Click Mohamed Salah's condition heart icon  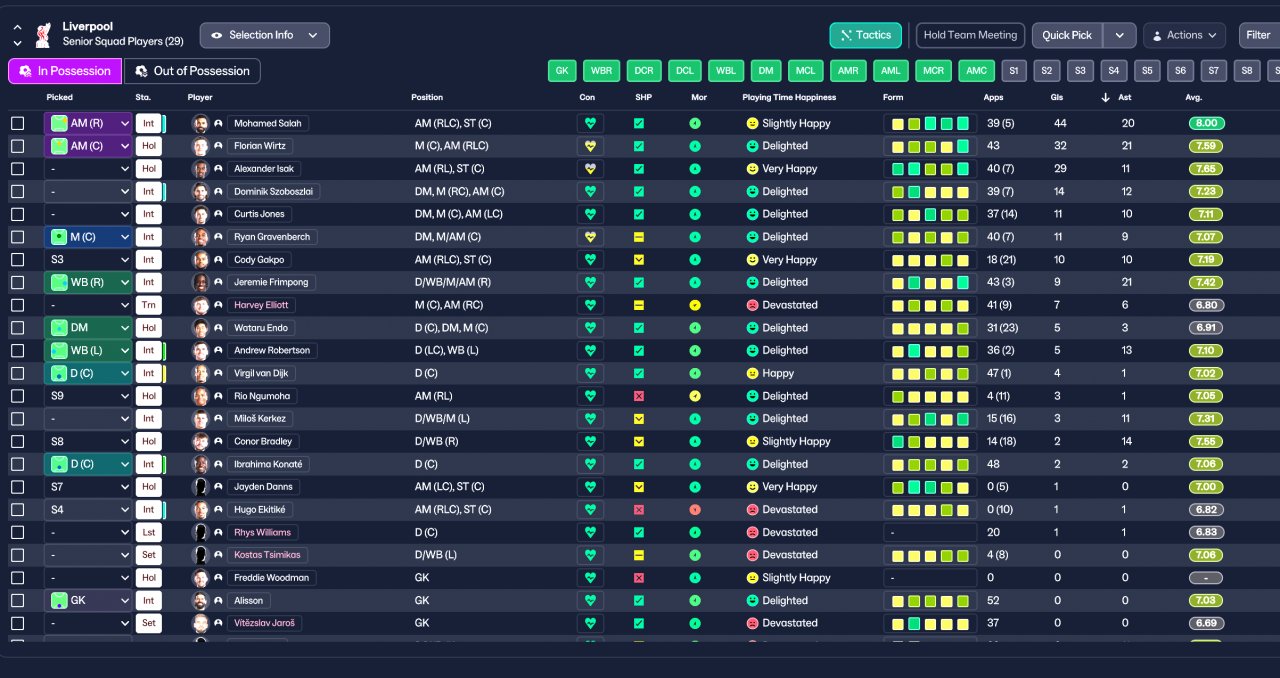point(590,123)
